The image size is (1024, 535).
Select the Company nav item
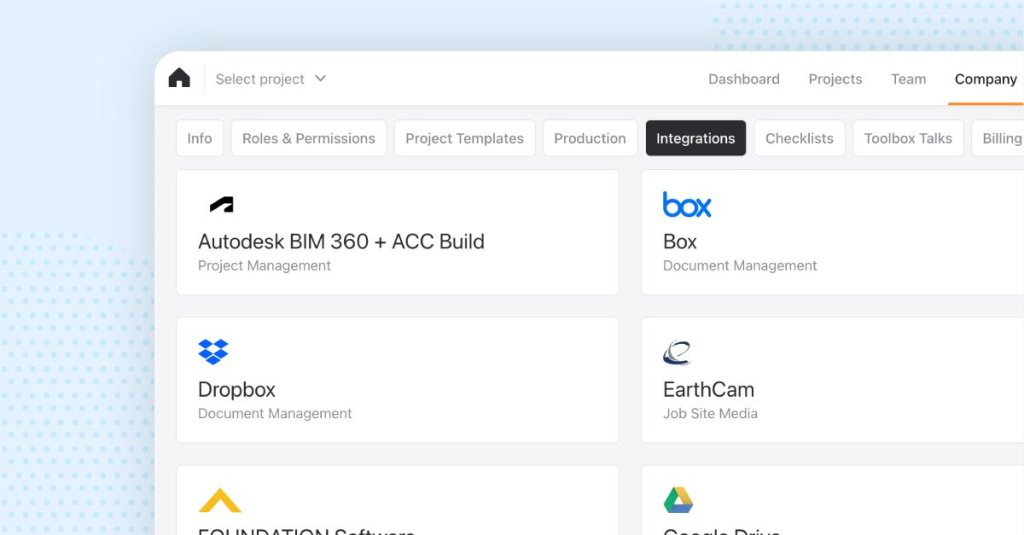985,79
